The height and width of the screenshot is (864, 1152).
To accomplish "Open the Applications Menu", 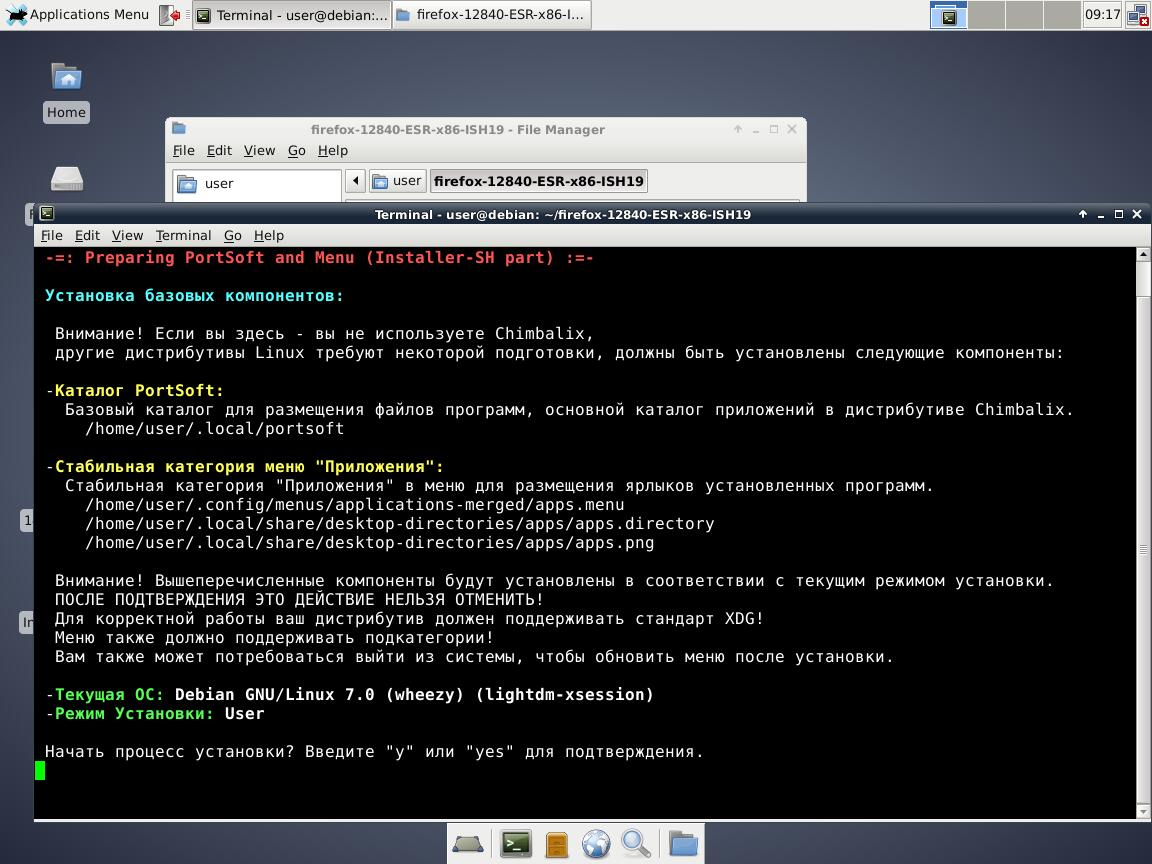I will pyautogui.click(x=77, y=14).
